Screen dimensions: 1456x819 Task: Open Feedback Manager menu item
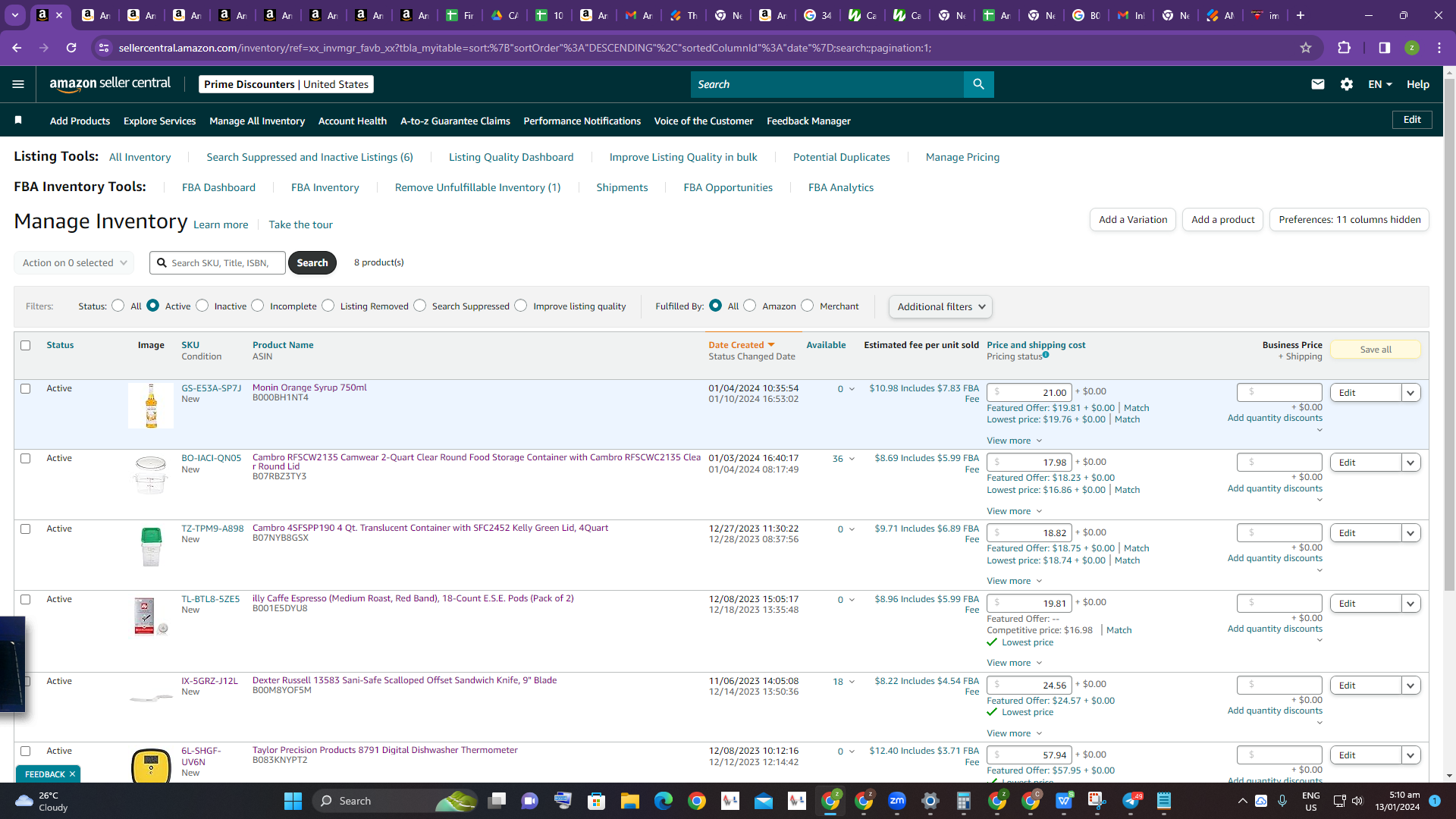point(808,121)
